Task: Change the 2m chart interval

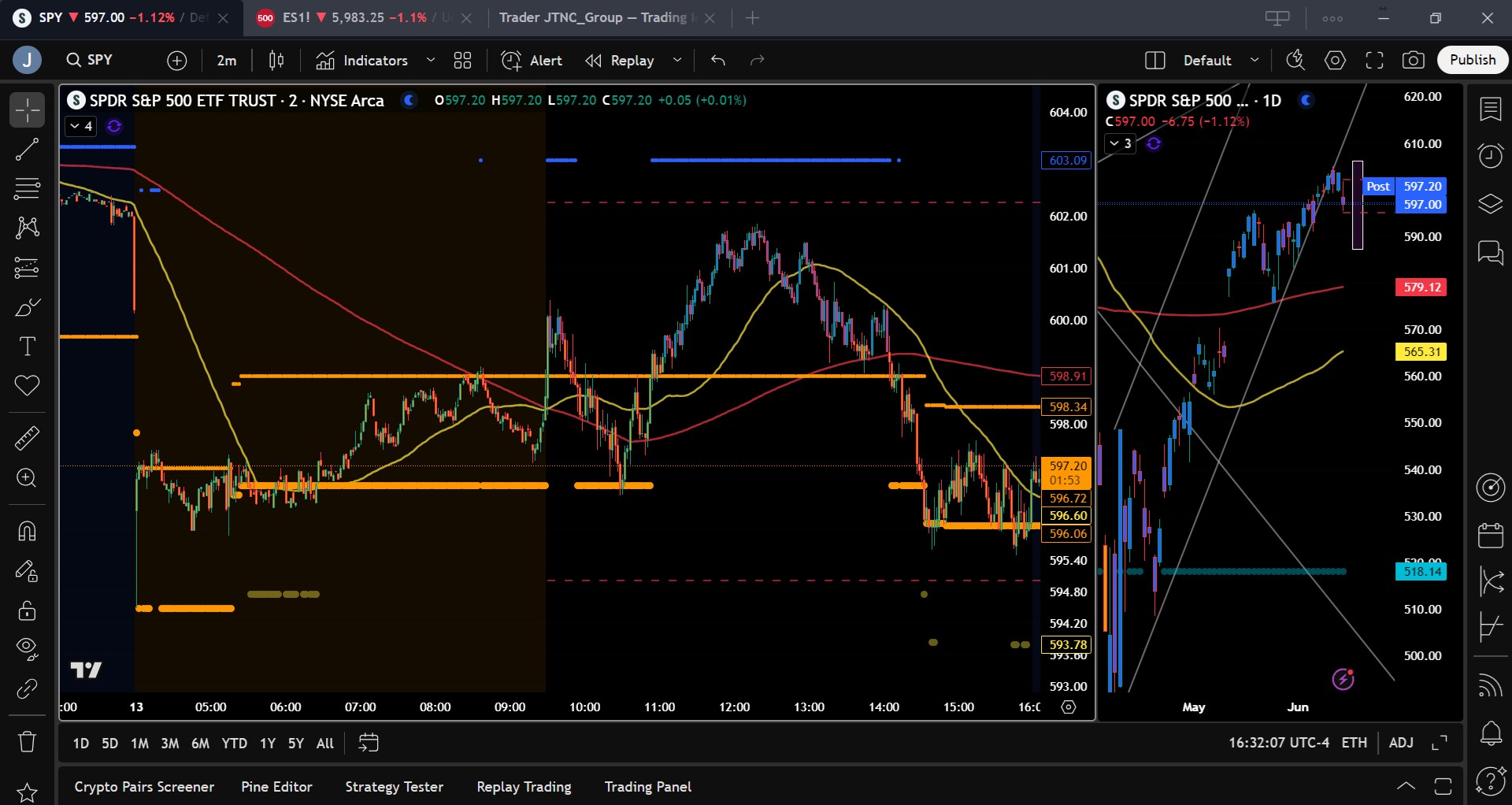Action: 227,60
